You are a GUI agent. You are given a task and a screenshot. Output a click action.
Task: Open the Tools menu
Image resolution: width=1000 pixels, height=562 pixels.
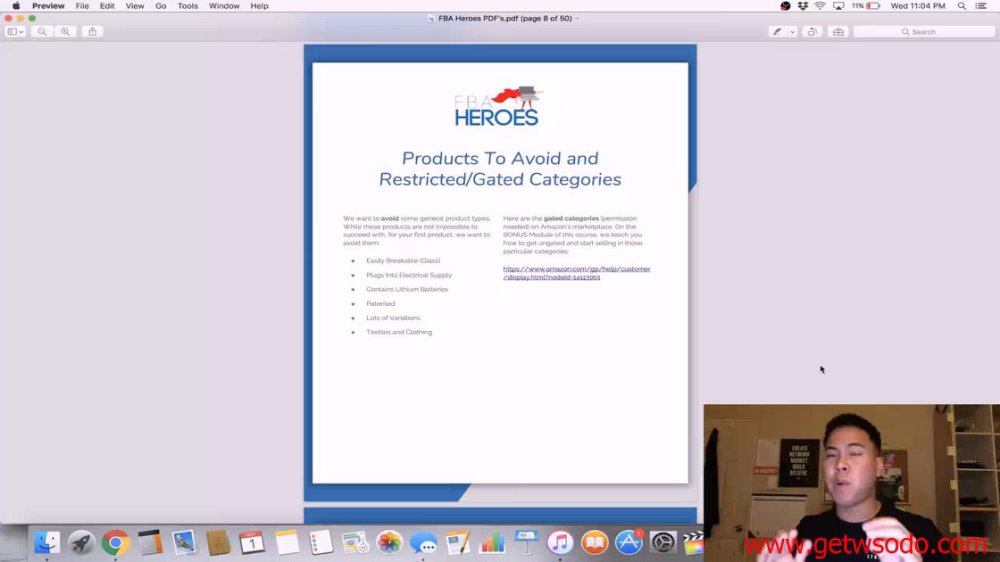coord(188,6)
